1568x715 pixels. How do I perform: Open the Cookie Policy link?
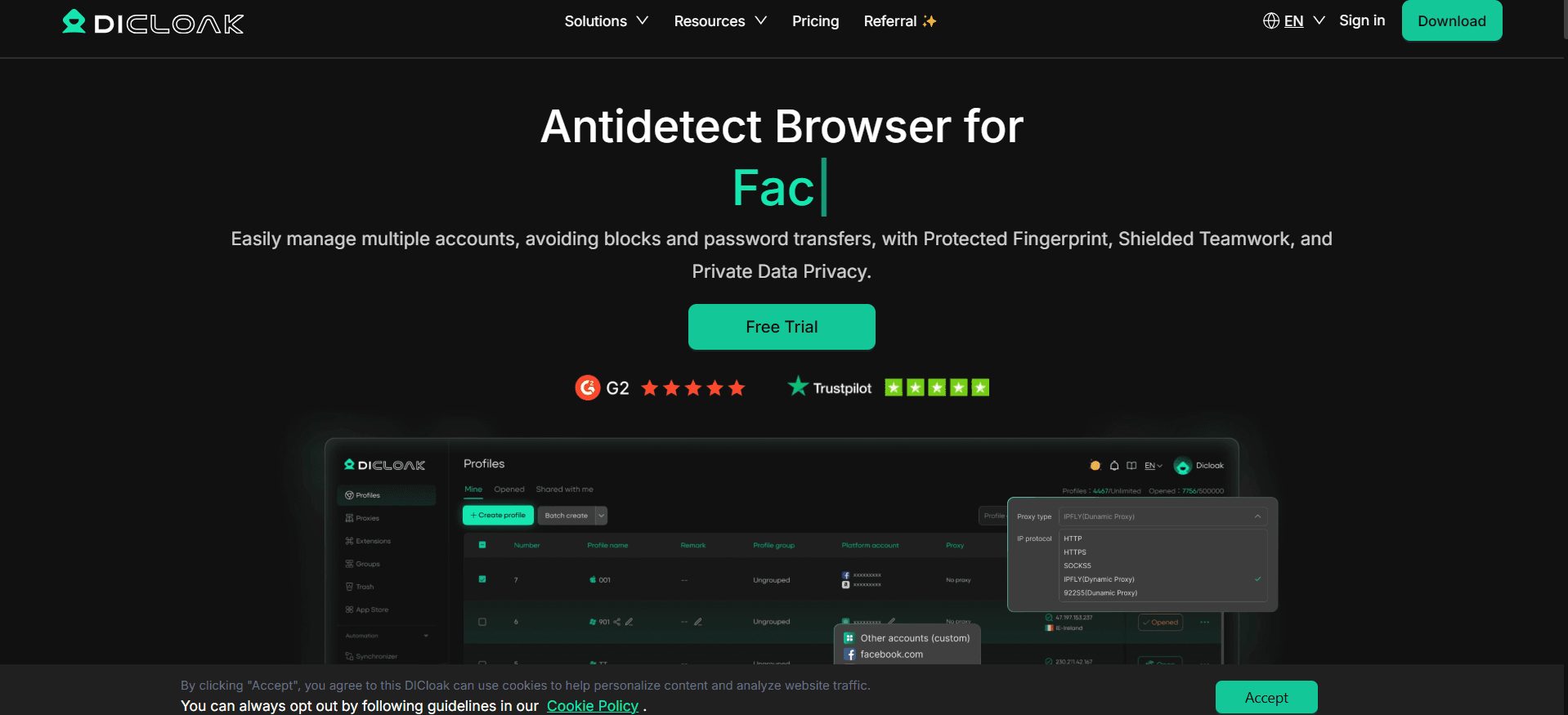click(x=593, y=706)
